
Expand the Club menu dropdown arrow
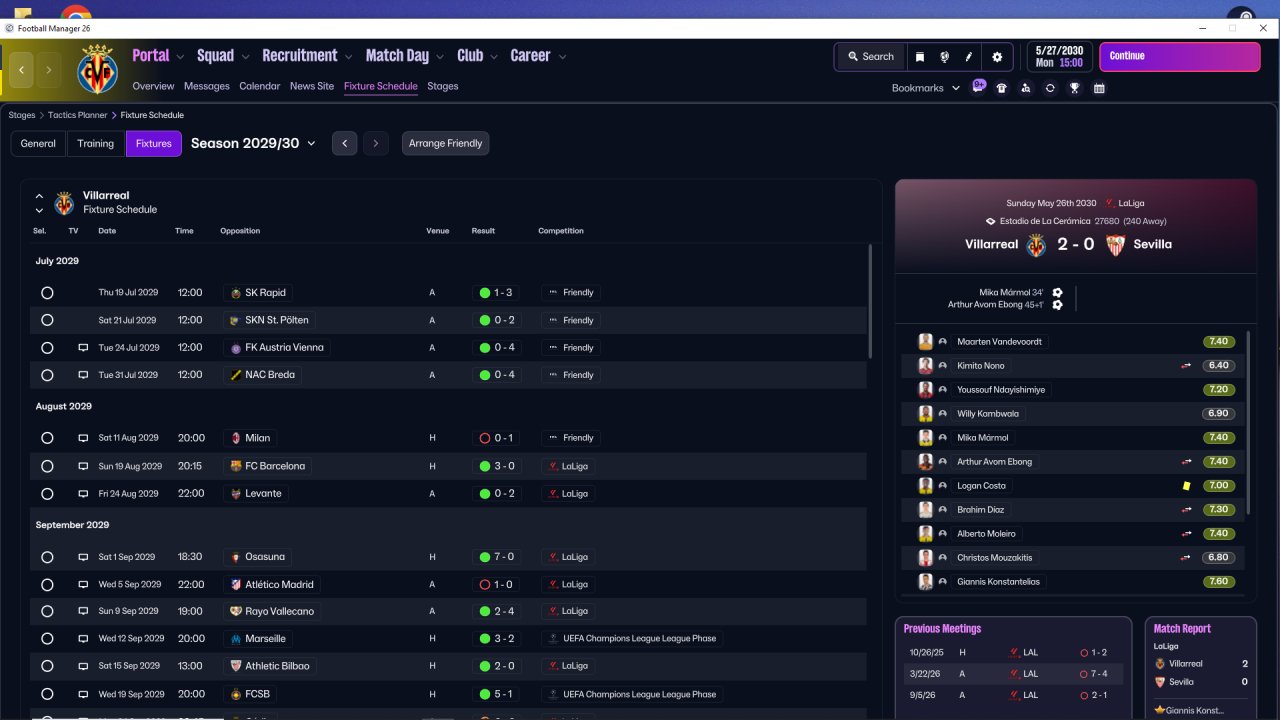coord(494,57)
